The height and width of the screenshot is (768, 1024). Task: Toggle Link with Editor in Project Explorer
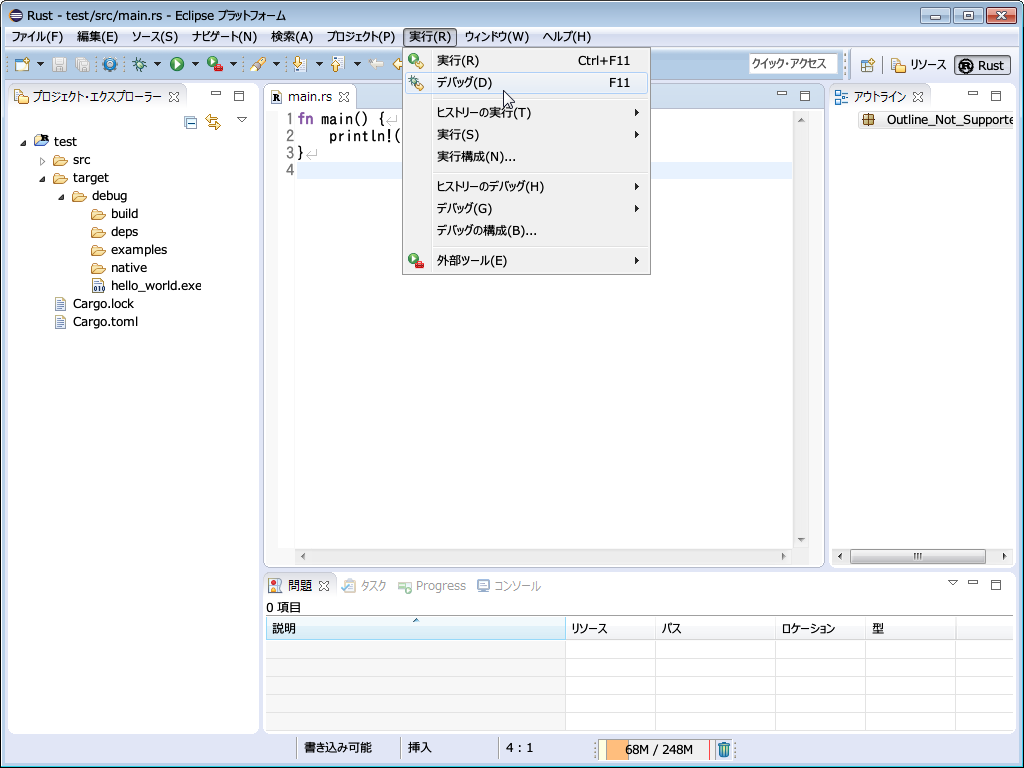click(x=214, y=121)
